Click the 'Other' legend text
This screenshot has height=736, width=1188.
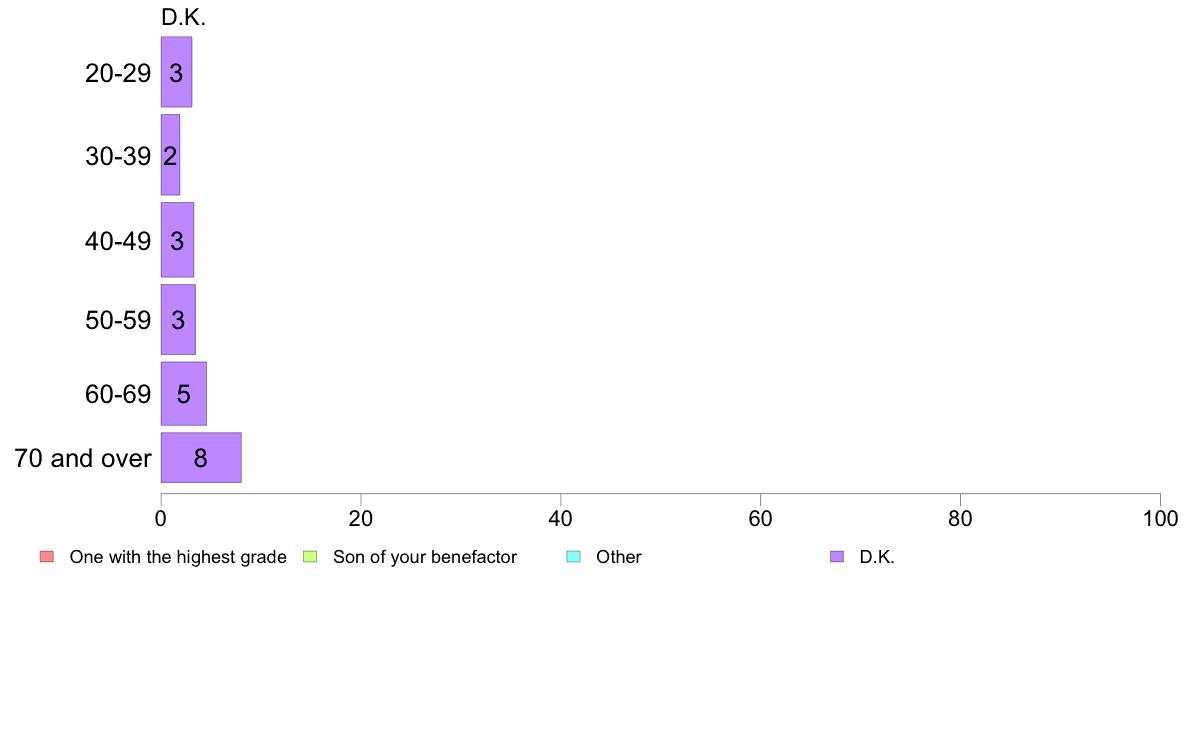point(619,557)
